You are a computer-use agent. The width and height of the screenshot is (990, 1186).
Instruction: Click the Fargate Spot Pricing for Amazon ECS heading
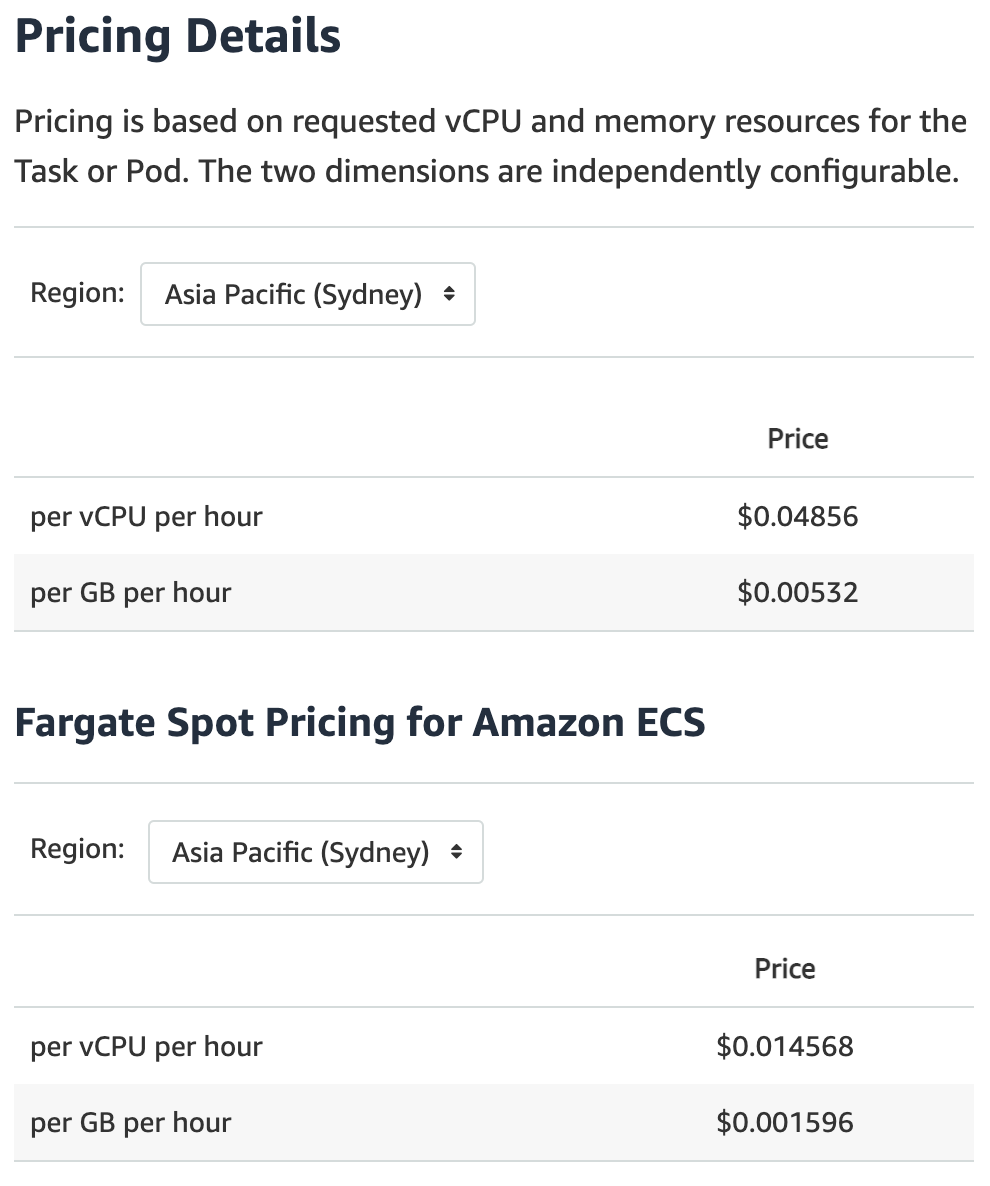[360, 722]
